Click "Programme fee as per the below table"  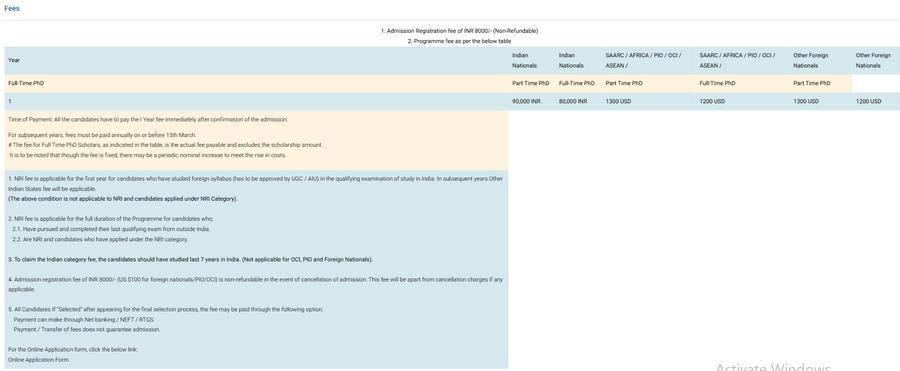pos(459,41)
